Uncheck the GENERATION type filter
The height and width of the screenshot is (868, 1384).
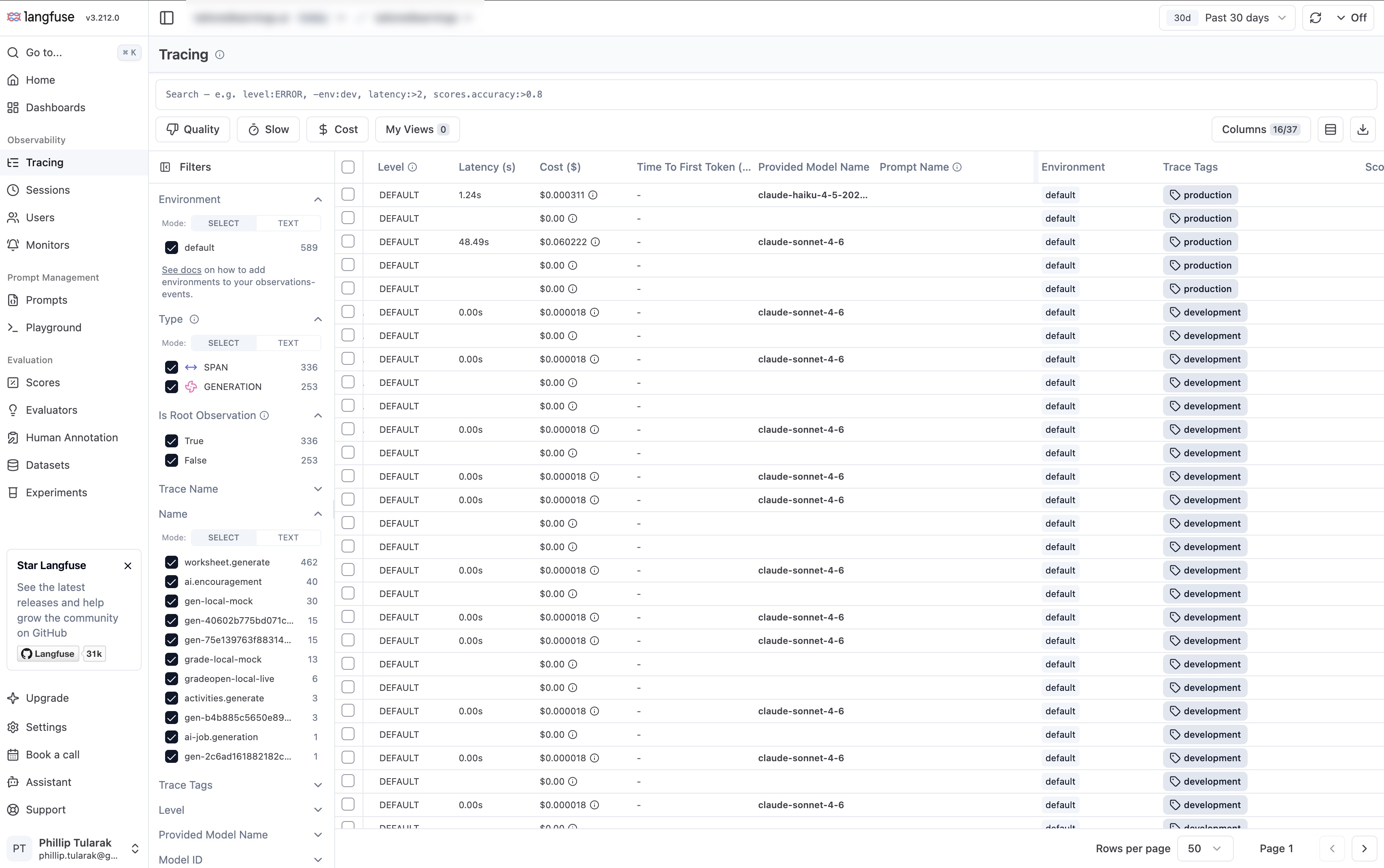pos(171,387)
